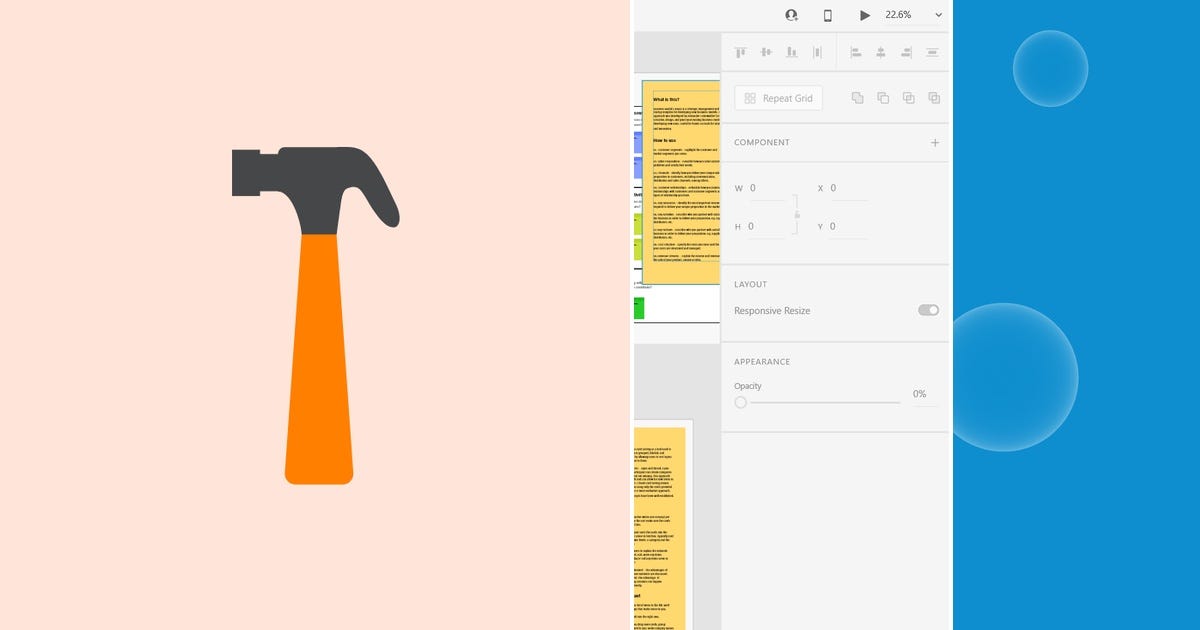Viewport: 1200px width, 630px height.
Task: Lock the width-height aspect ratio link
Action: [797, 214]
